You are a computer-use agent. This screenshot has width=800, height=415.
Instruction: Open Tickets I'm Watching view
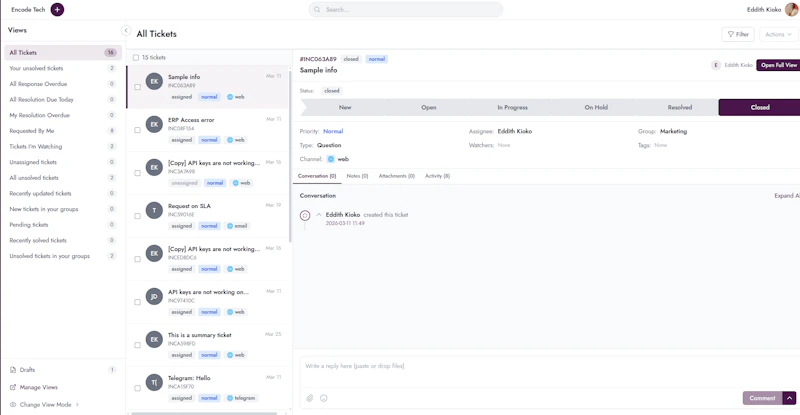[x=63, y=147]
